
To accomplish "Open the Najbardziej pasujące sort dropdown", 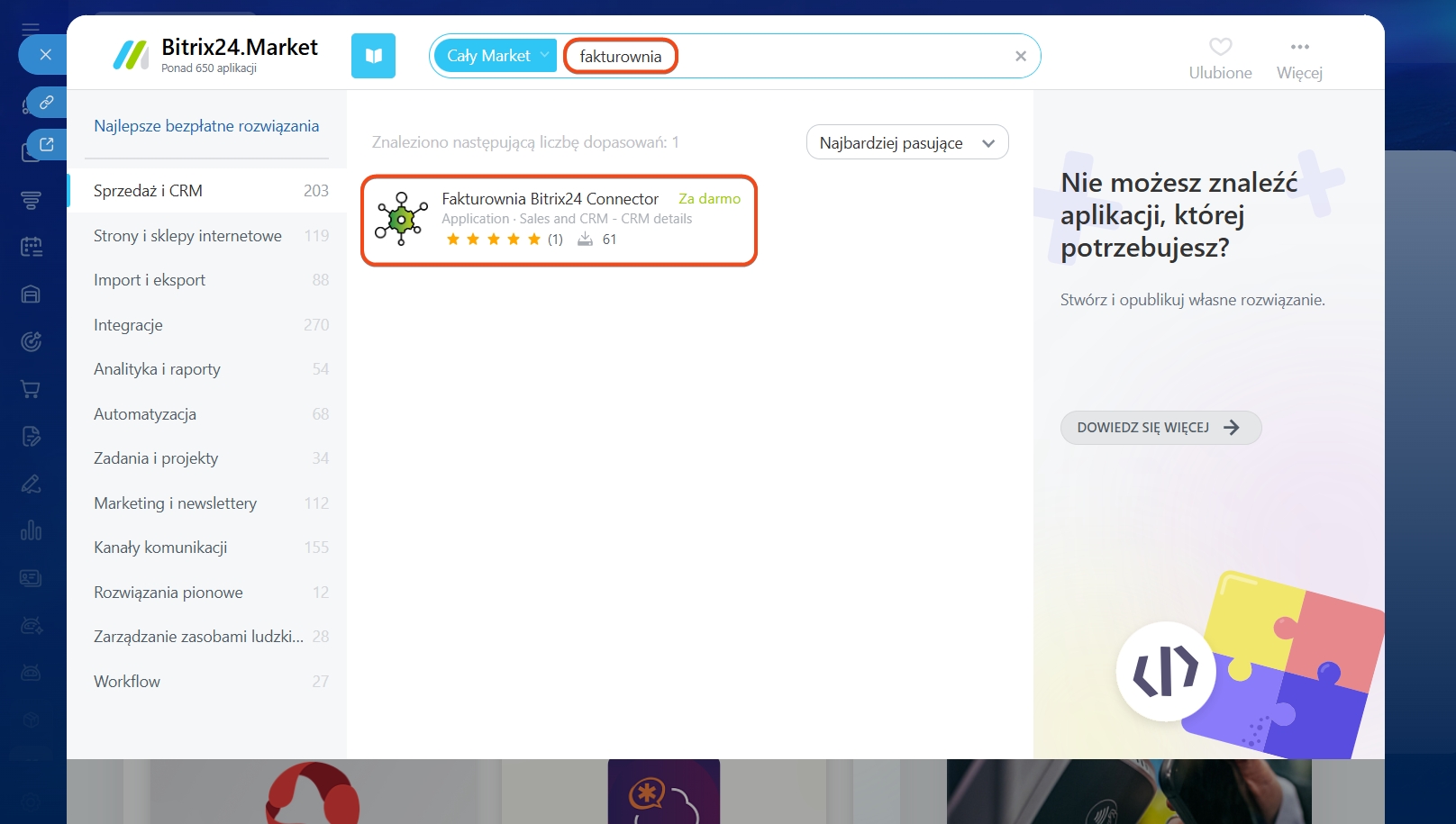I will [906, 143].
